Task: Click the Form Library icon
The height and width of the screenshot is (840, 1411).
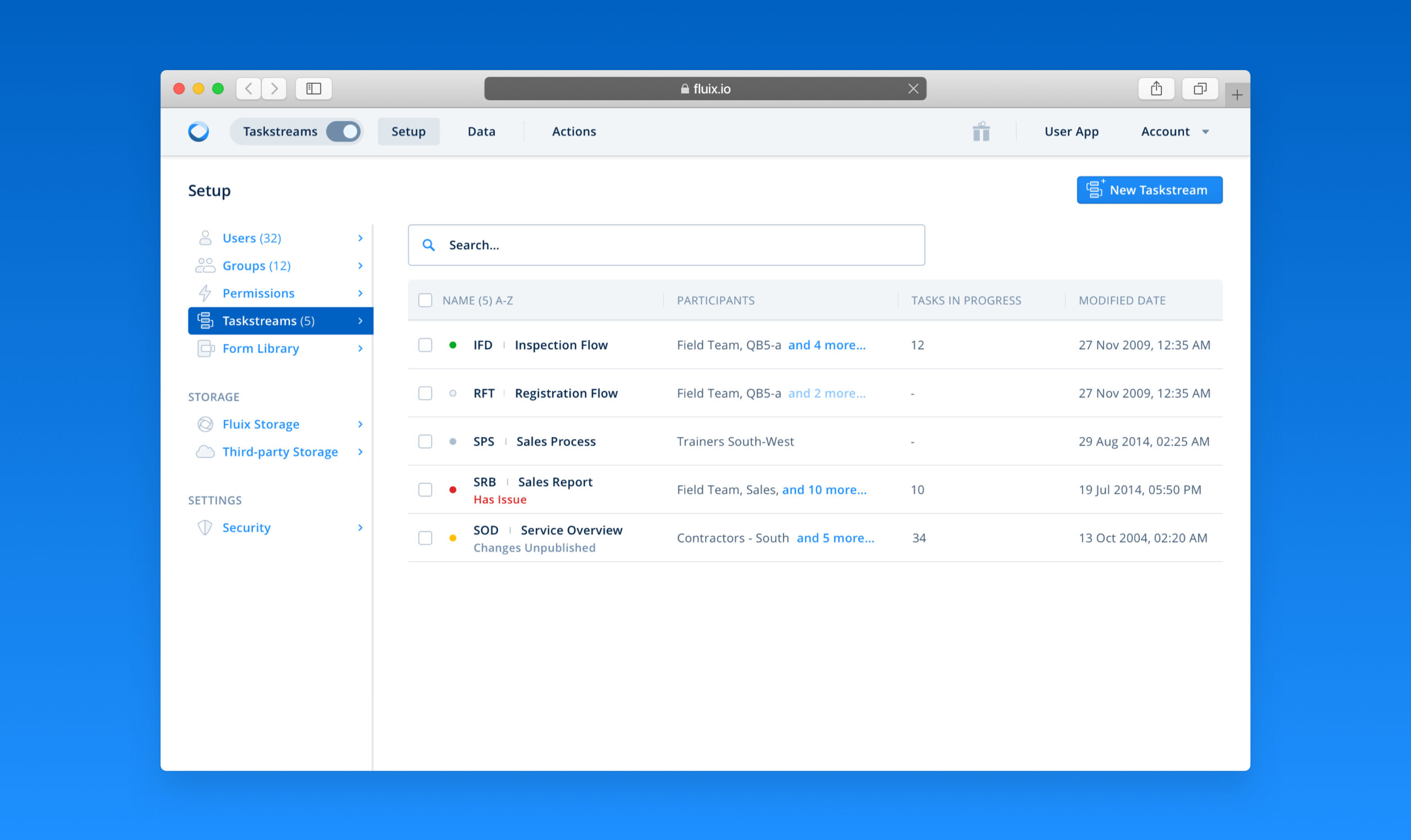Action: [x=205, y=348]
